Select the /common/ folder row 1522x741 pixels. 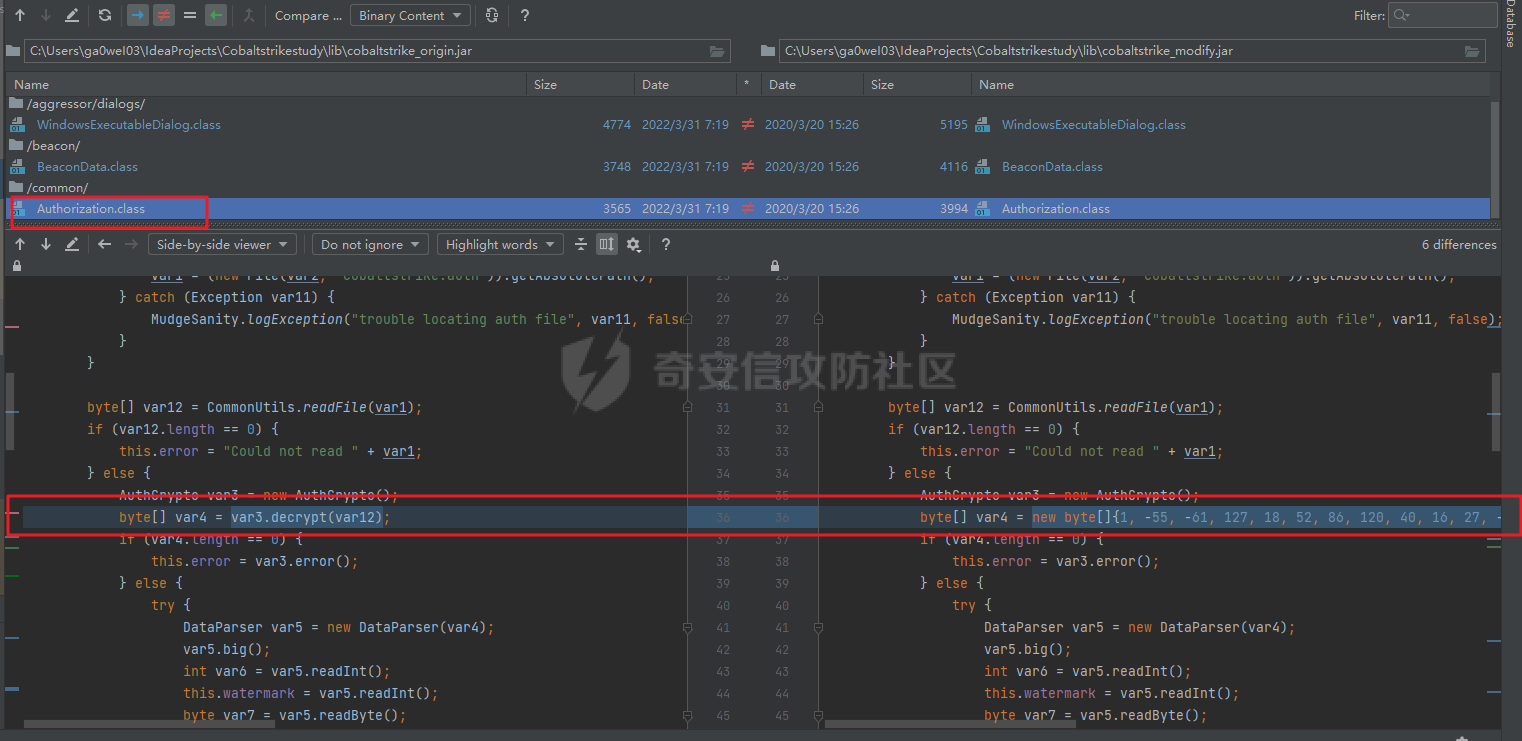[x=747, y=188]
